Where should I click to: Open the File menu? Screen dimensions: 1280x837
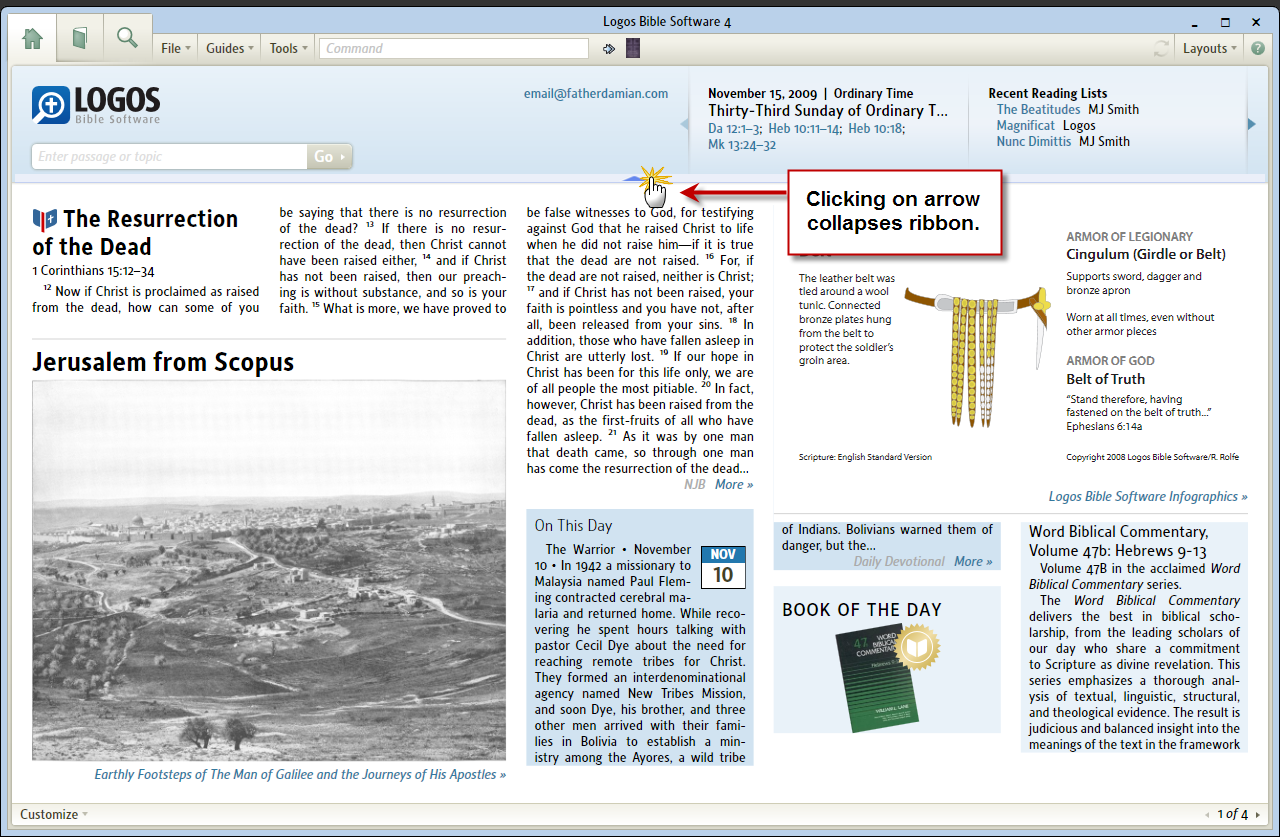click(x=175, y=48)
